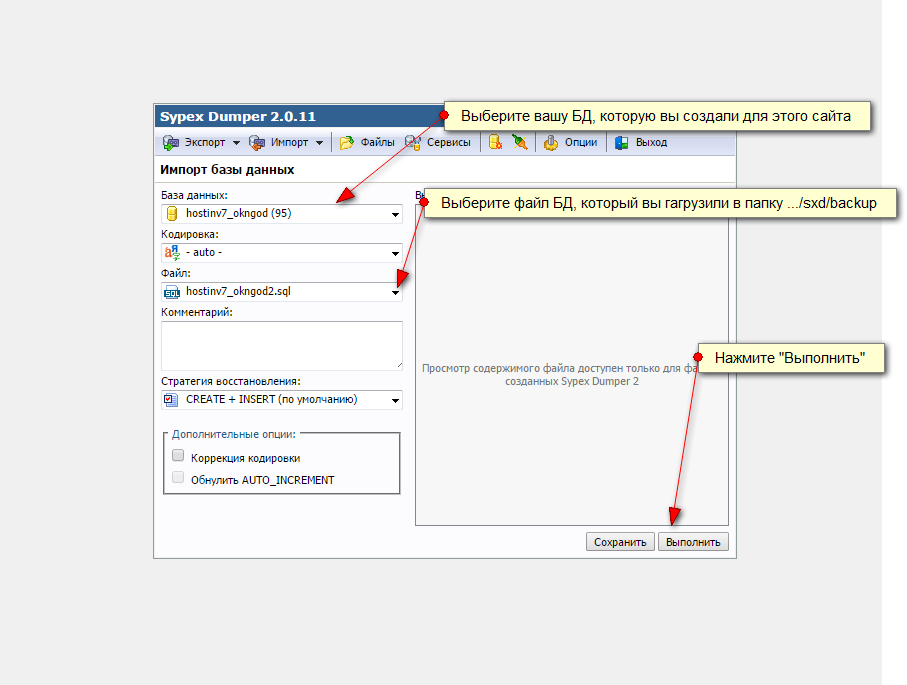Open Опции settings in toolbar
907x685 pixels.
coord(551,143)
